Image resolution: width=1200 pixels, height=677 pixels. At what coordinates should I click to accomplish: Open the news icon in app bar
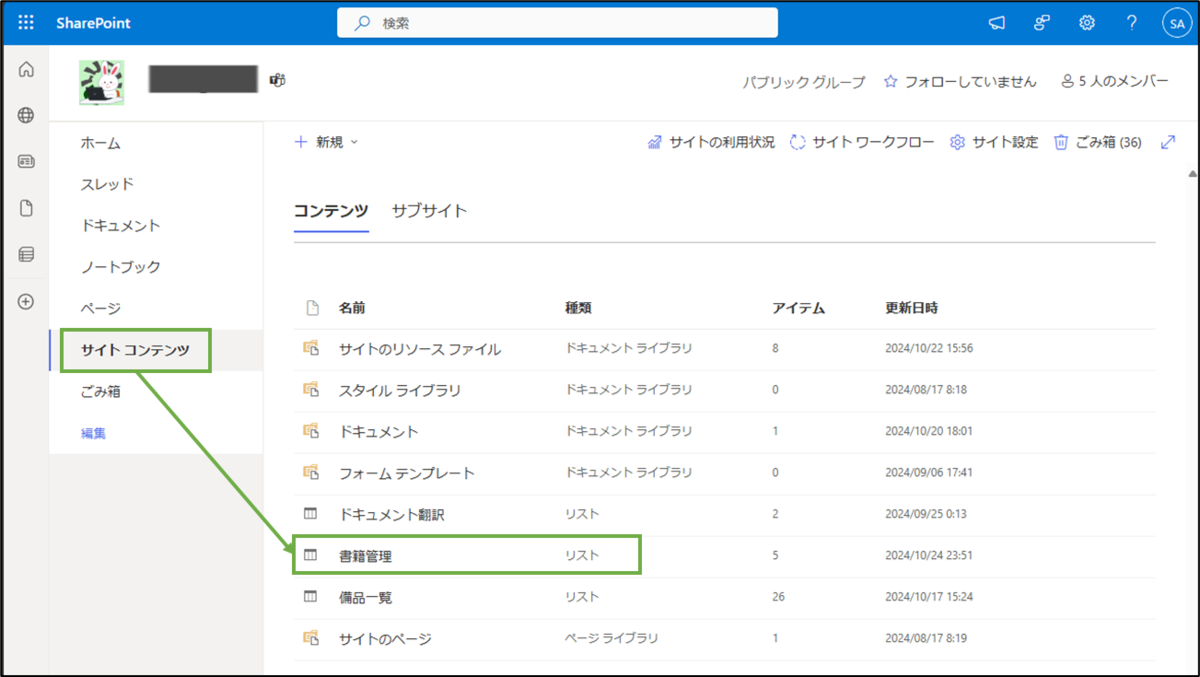pyautogui.click(x=26, y=161)
